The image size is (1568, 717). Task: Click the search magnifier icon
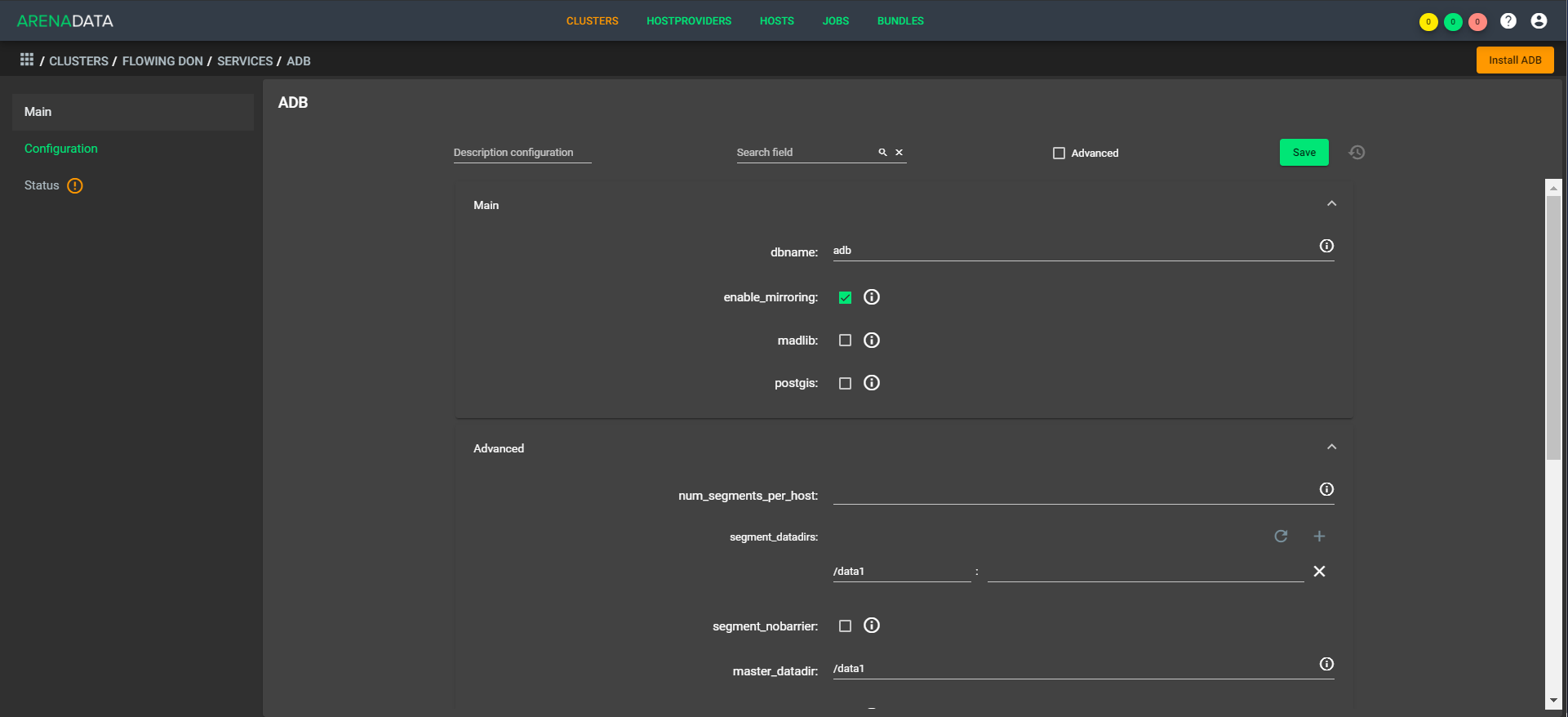click(882, 153)
